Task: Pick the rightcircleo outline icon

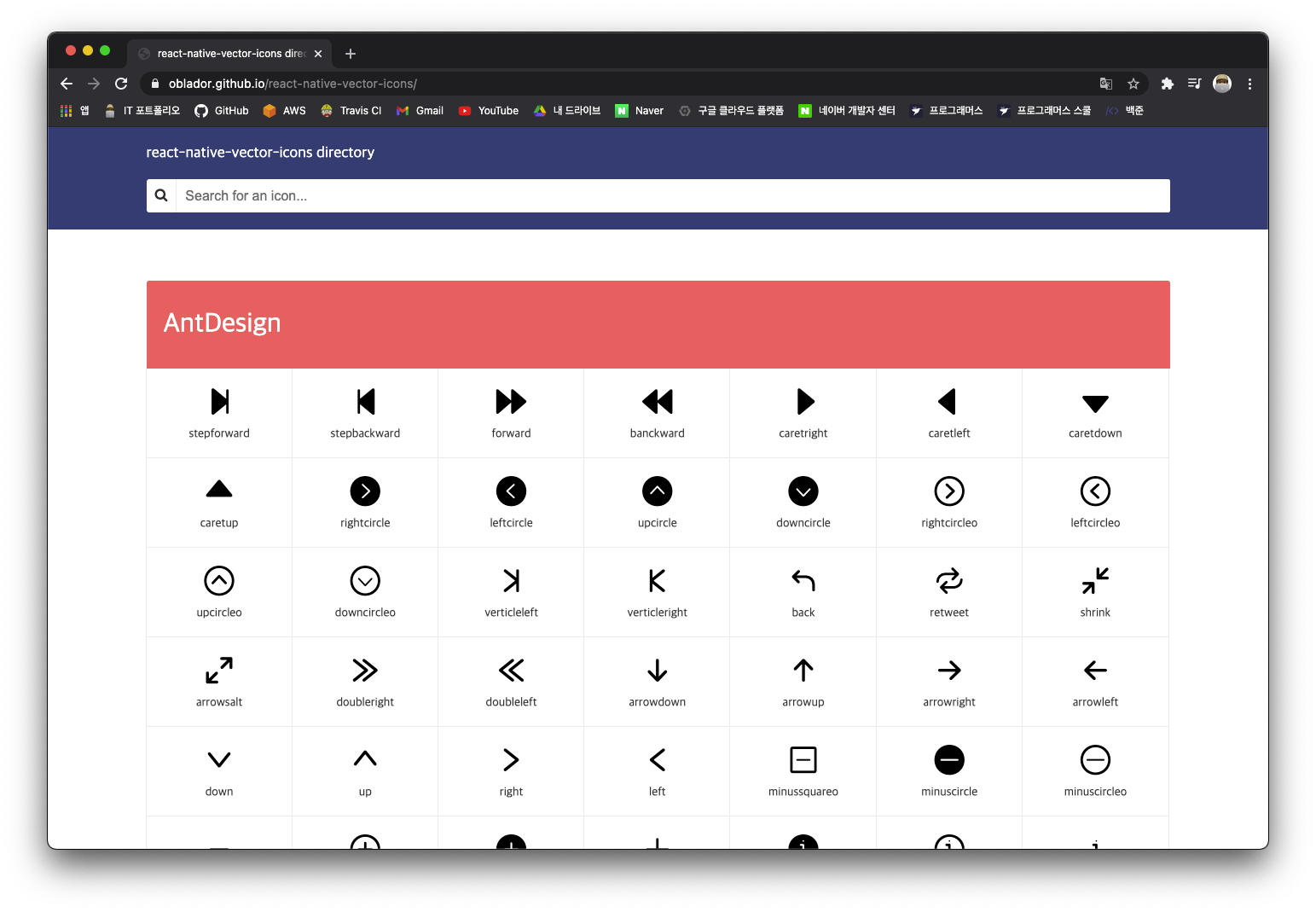Action: pos(949,491)
